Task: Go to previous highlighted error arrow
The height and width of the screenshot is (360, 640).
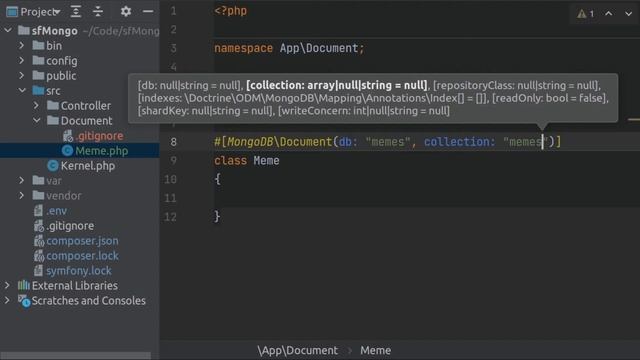Action: pyautogui.click(x=609, y=13)
